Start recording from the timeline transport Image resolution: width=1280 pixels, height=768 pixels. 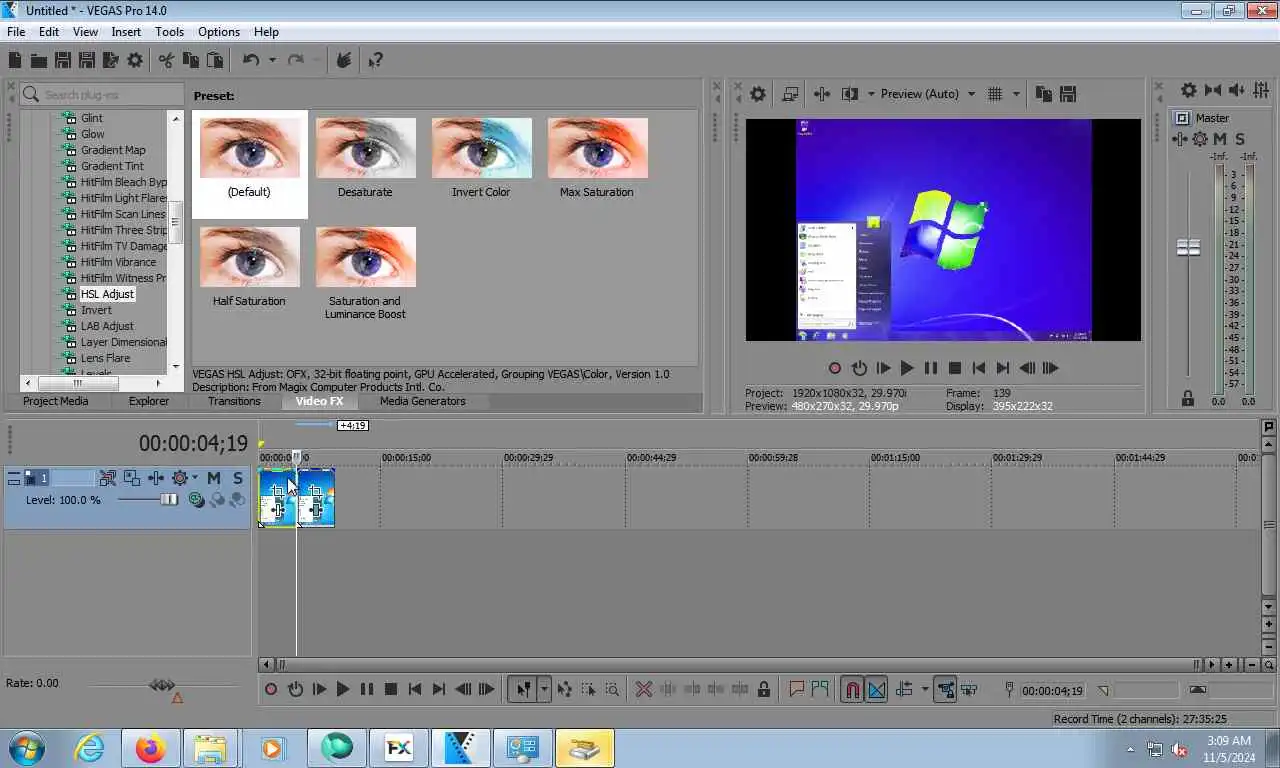coord(271,689)
